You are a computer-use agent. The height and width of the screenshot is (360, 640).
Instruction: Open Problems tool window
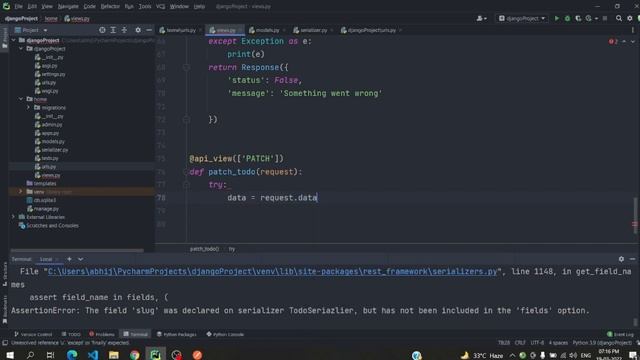pos(102,334)
